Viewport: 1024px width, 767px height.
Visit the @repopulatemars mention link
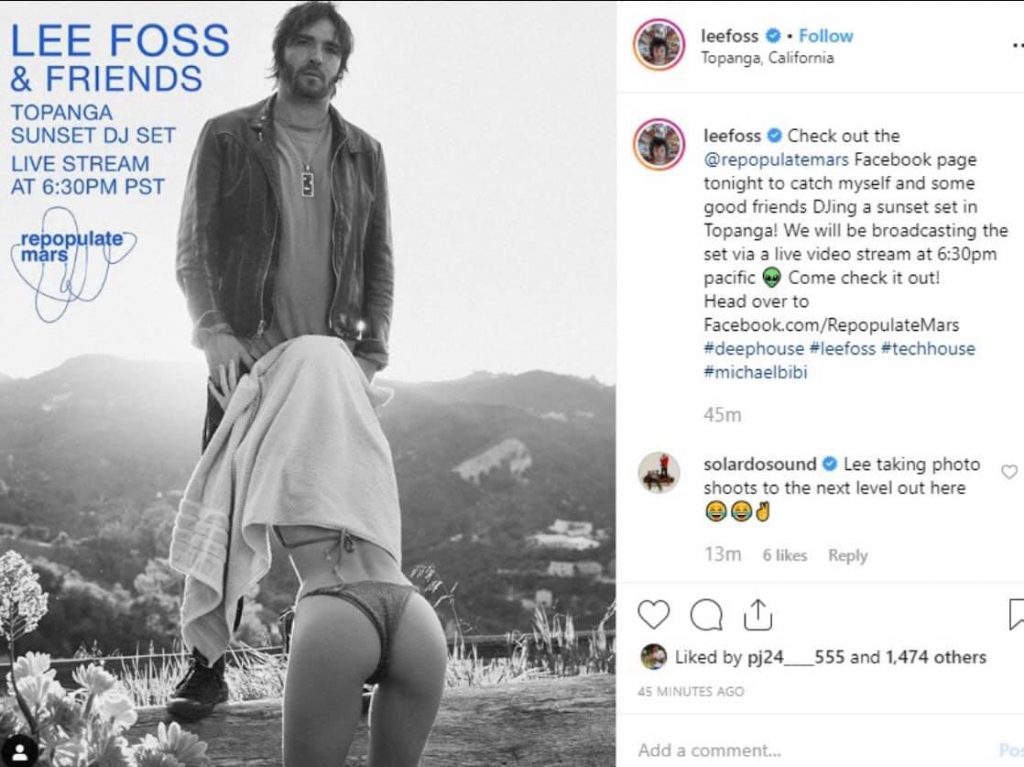[776, 159]
